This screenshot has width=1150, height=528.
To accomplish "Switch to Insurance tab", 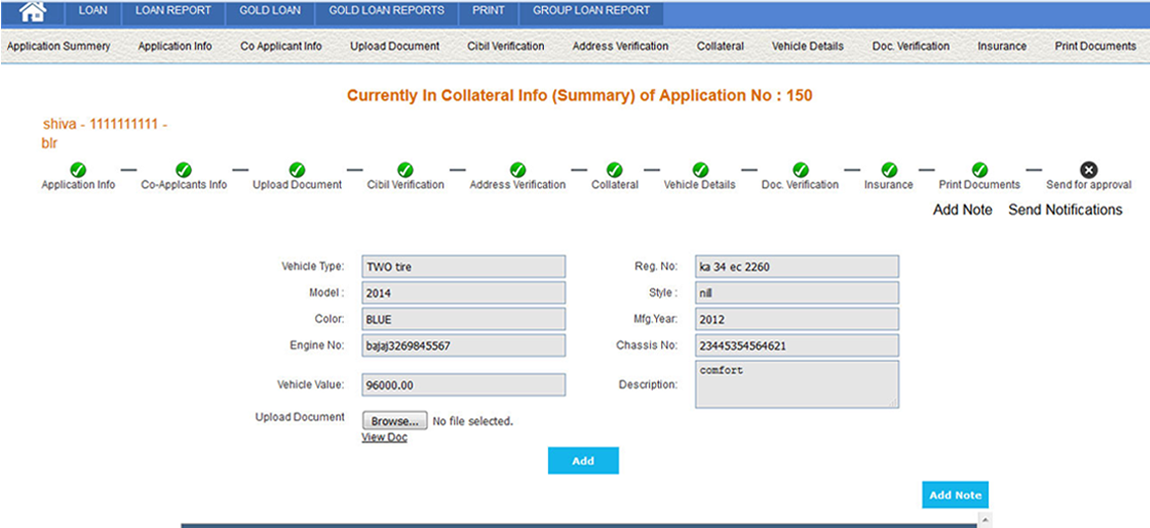I will (1002, 46).
